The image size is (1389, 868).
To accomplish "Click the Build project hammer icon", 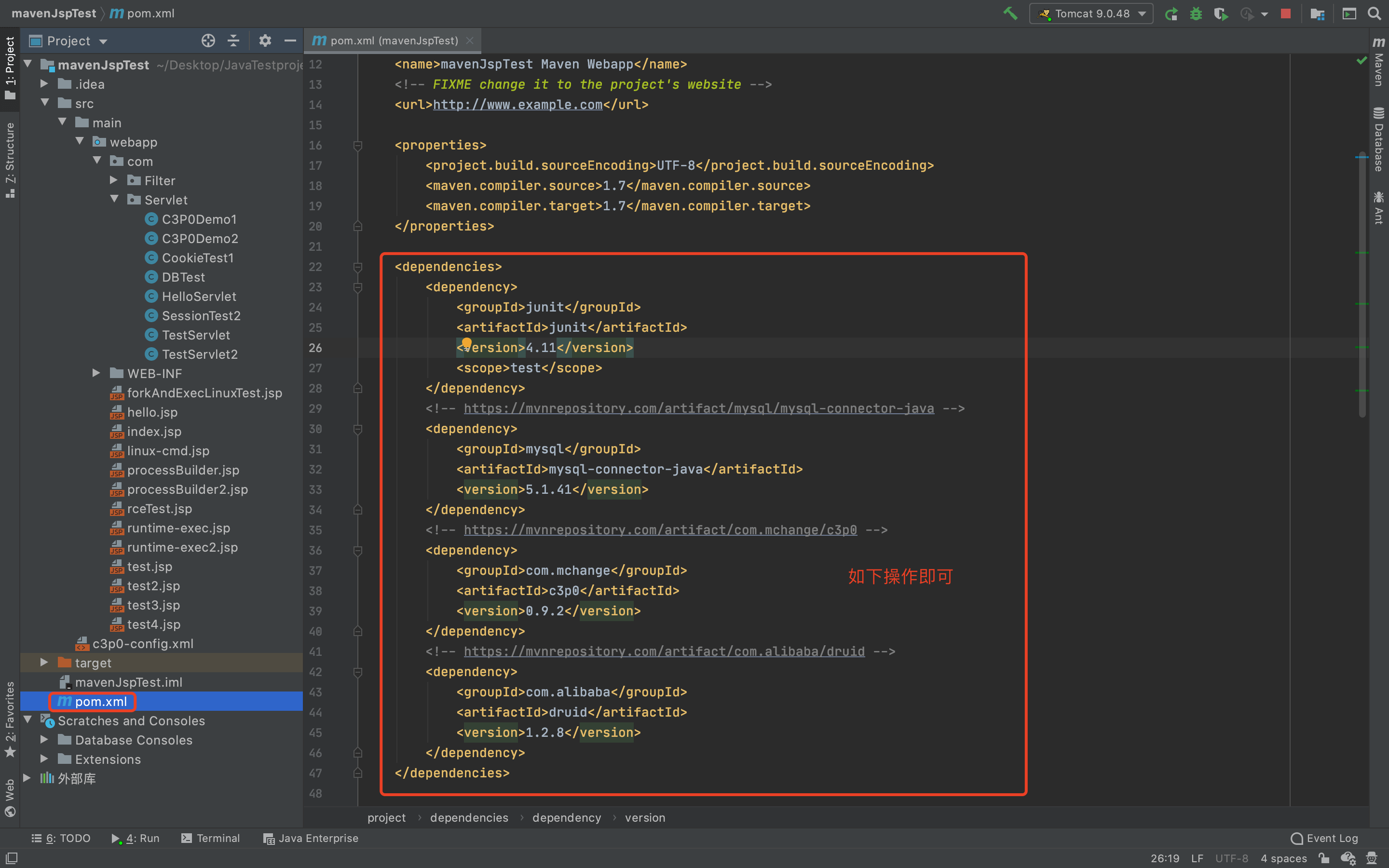I will tap(1010, 13).
